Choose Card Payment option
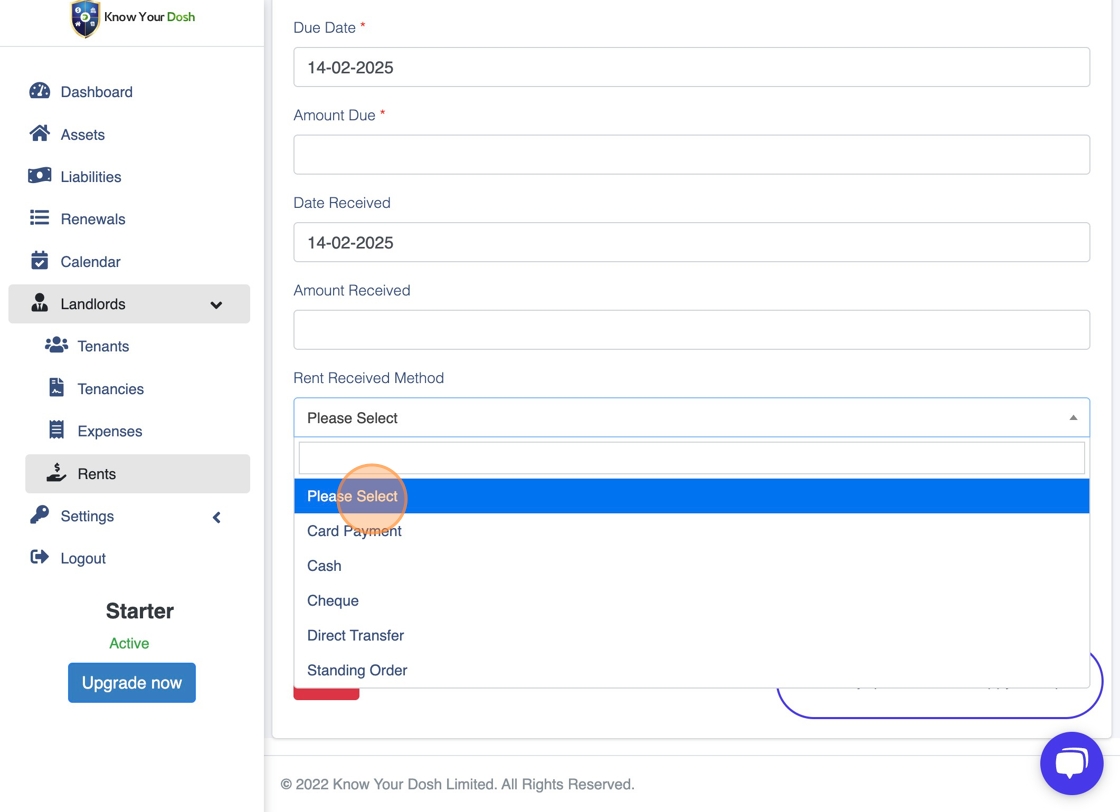 coord(354,531)
